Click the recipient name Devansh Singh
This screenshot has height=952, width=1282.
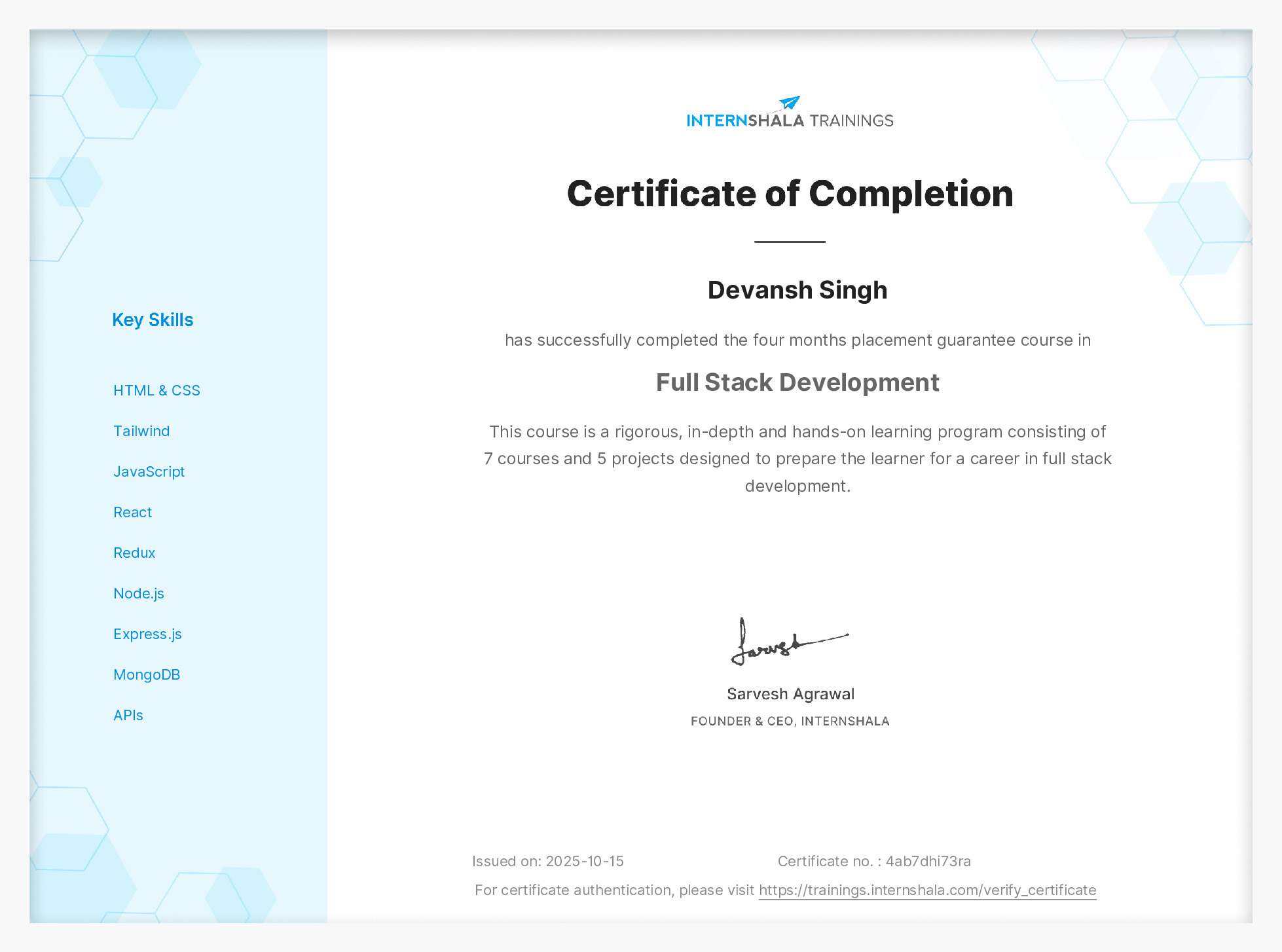click(797, 290)
